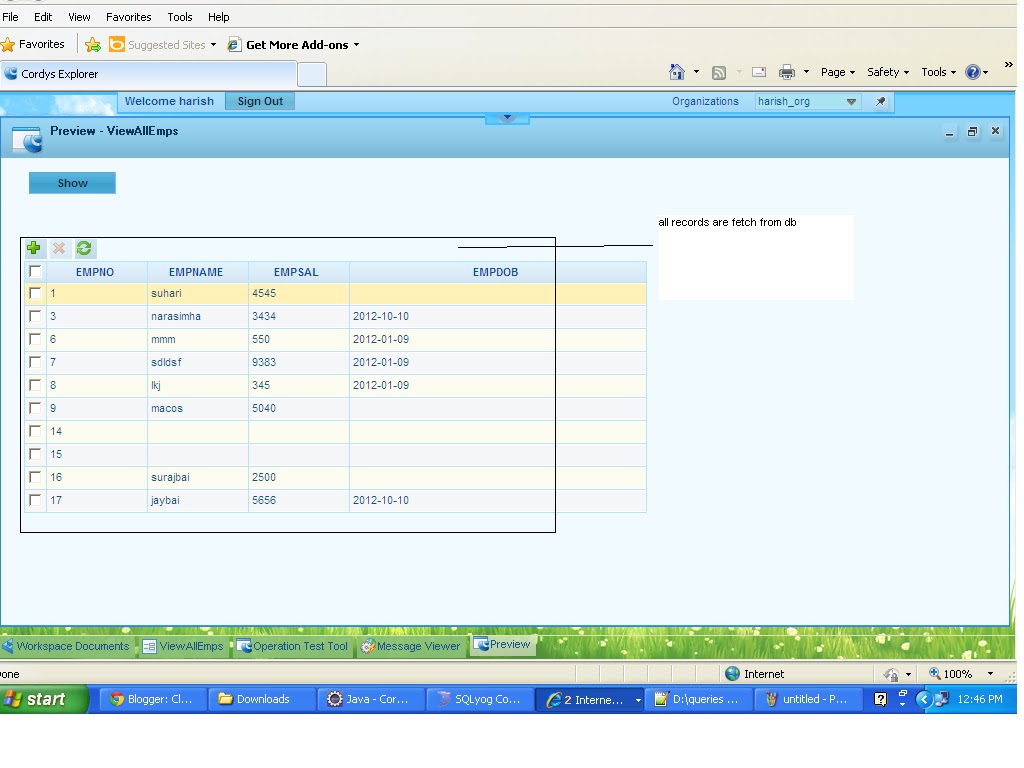This screenshot has height=768, width=1024.
Task: Click the Print icon in toolbar
Action: click(787, 72)
